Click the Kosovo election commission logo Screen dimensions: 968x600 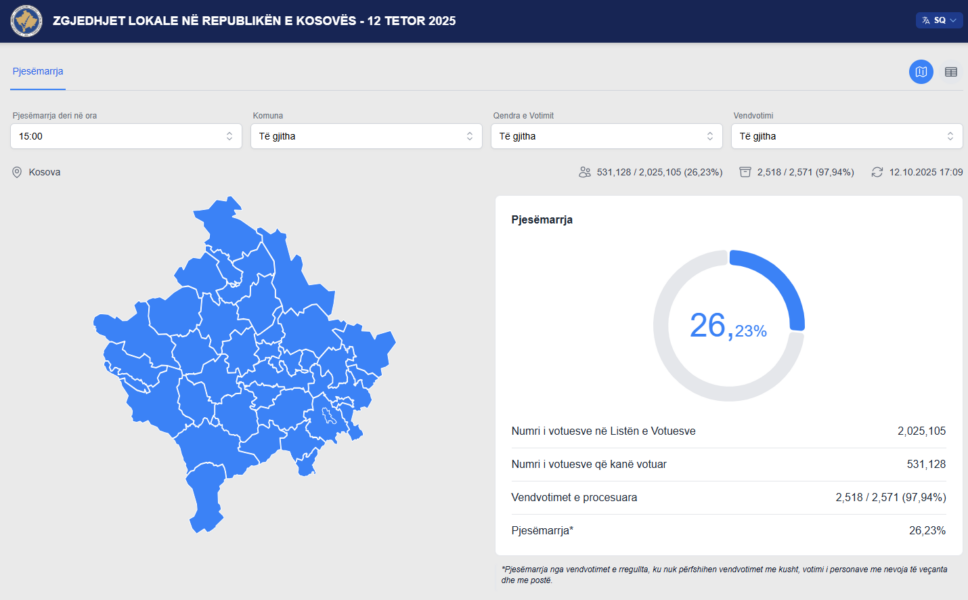[x=26, y=20]
